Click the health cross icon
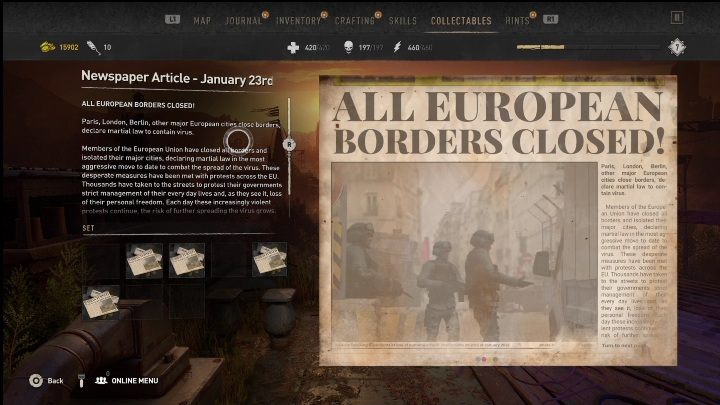This screenshot has height=405, width=720. pos(293,47)
